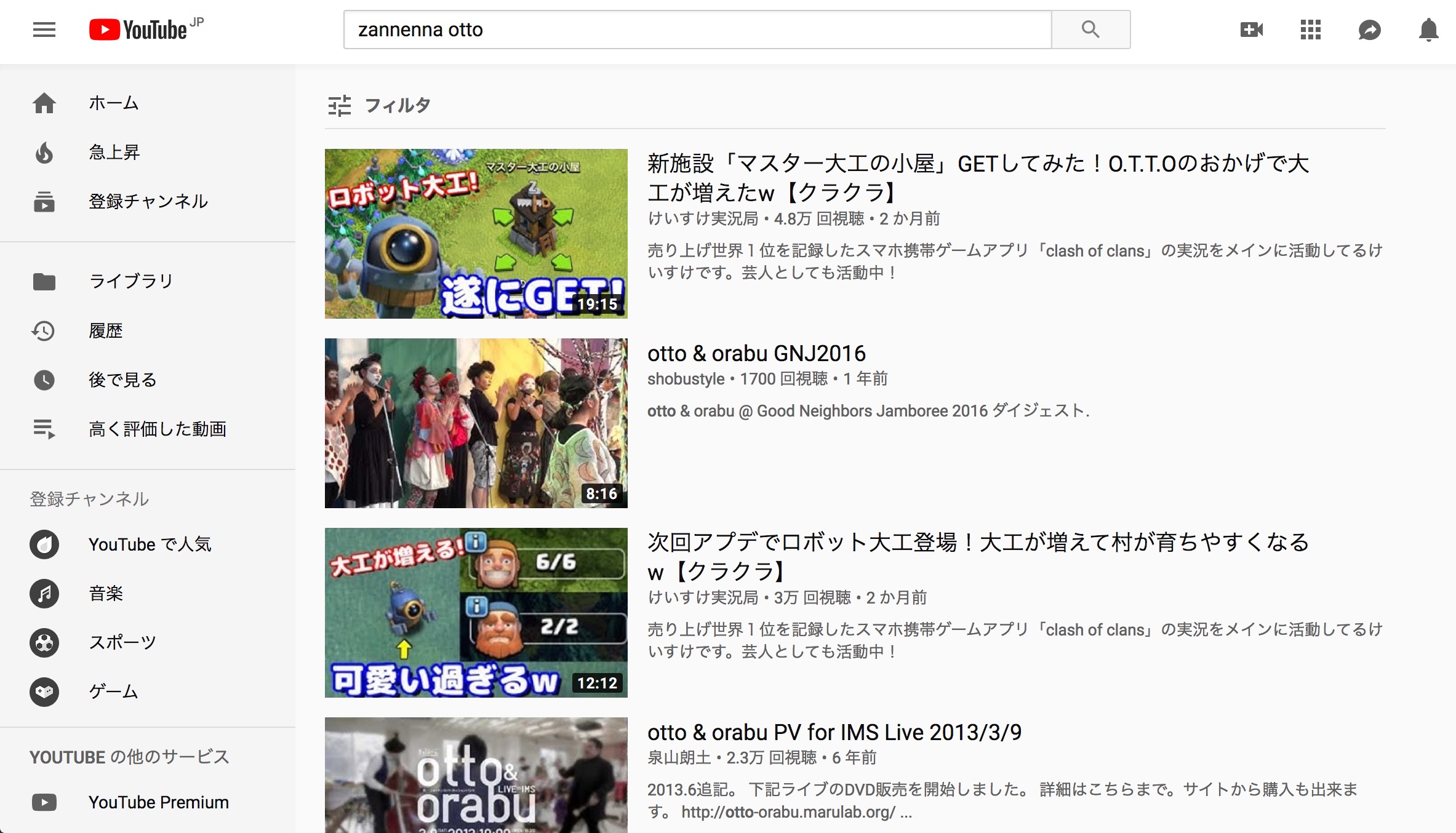This screenshot has width=1456, height=833.
Task: Open the 12:12 大工が増える video thumbnail
Action: [476, 613]
